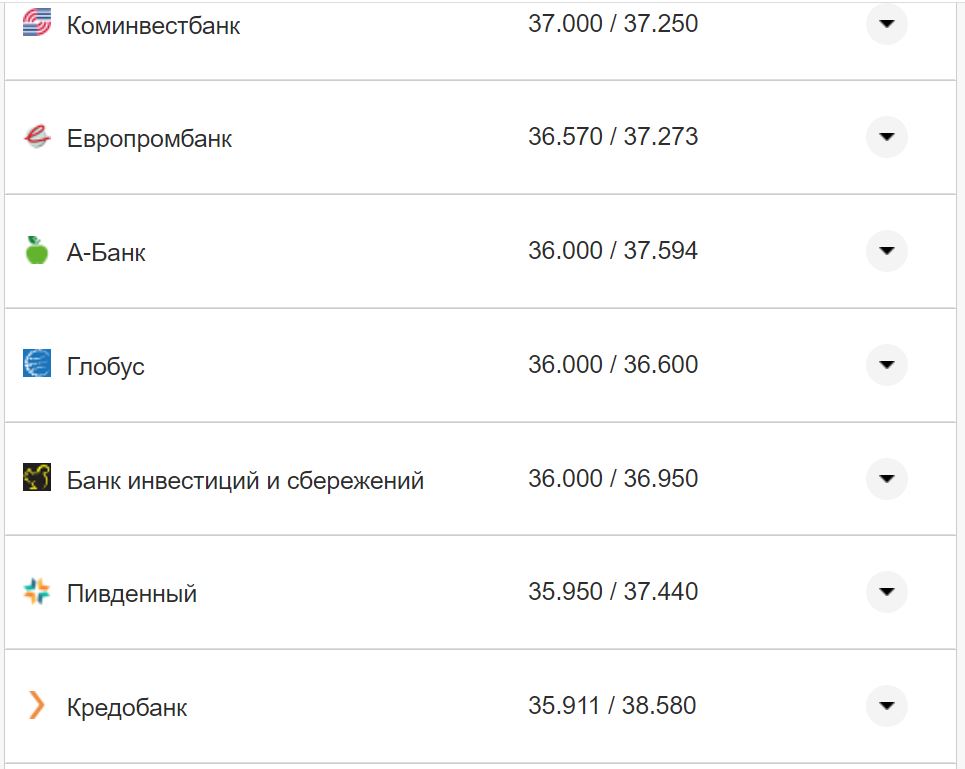The image size is (965, 769).
Task: Open the А-Банк dropdown arrow
Action: (x=886, y=251)
